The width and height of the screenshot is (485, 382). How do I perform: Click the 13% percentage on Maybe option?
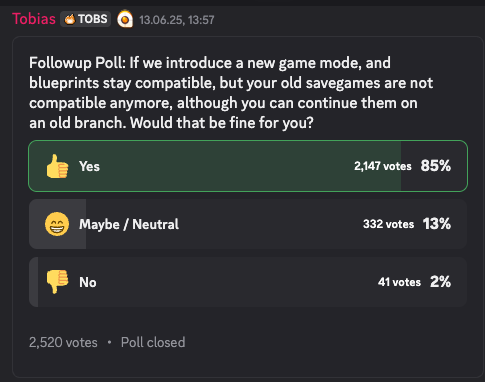[437, 224]
